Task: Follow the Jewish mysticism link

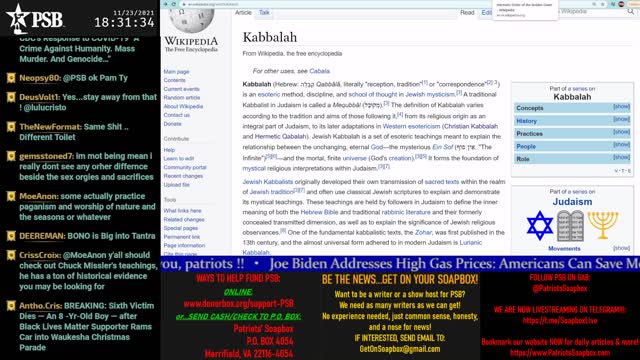Action: [x=430, y=94]
